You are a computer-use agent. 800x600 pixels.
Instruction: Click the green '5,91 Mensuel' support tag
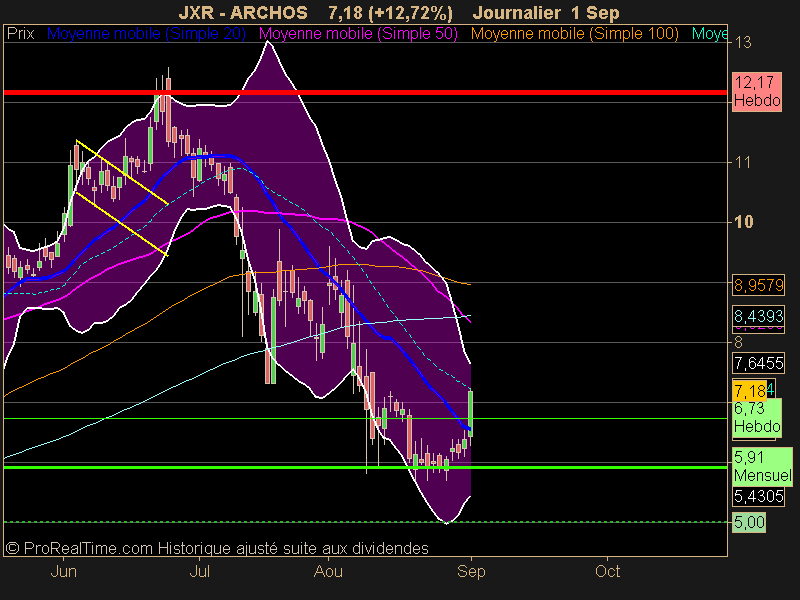click(762, 466)
